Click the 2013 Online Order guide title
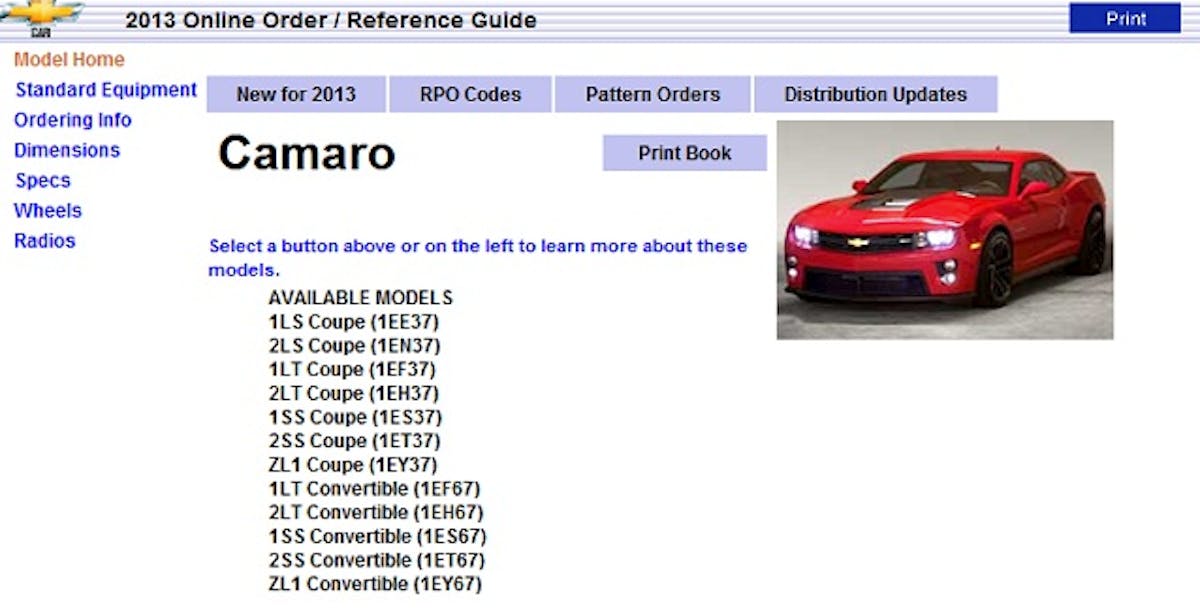The width and height of the screenshot is (1200, 613). (x=331, y=20)
